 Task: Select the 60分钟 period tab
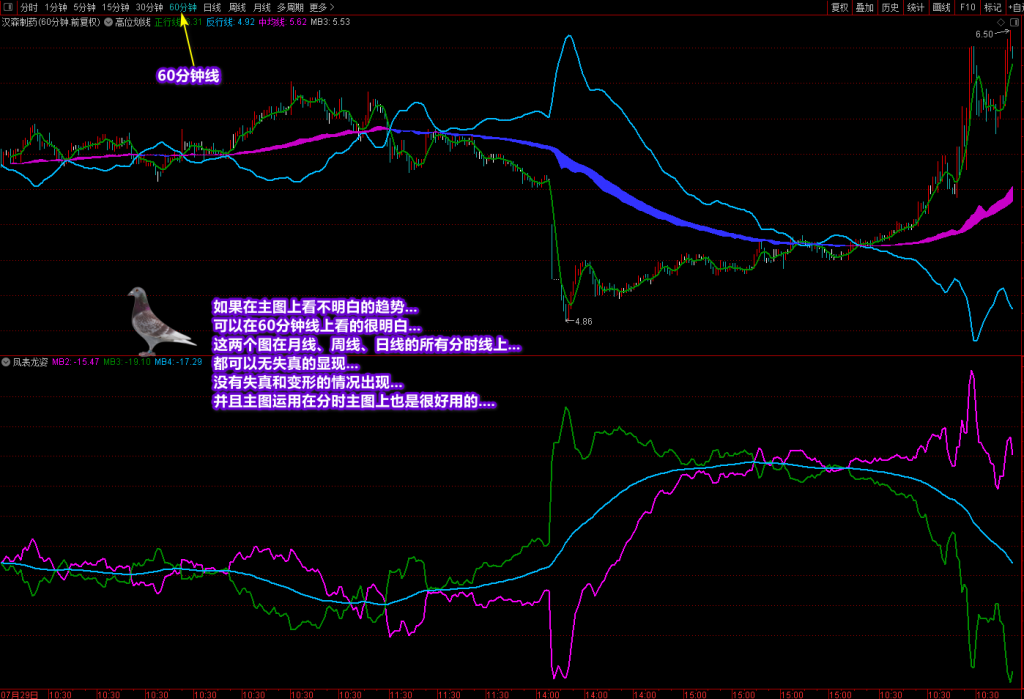tap(183, 7)
